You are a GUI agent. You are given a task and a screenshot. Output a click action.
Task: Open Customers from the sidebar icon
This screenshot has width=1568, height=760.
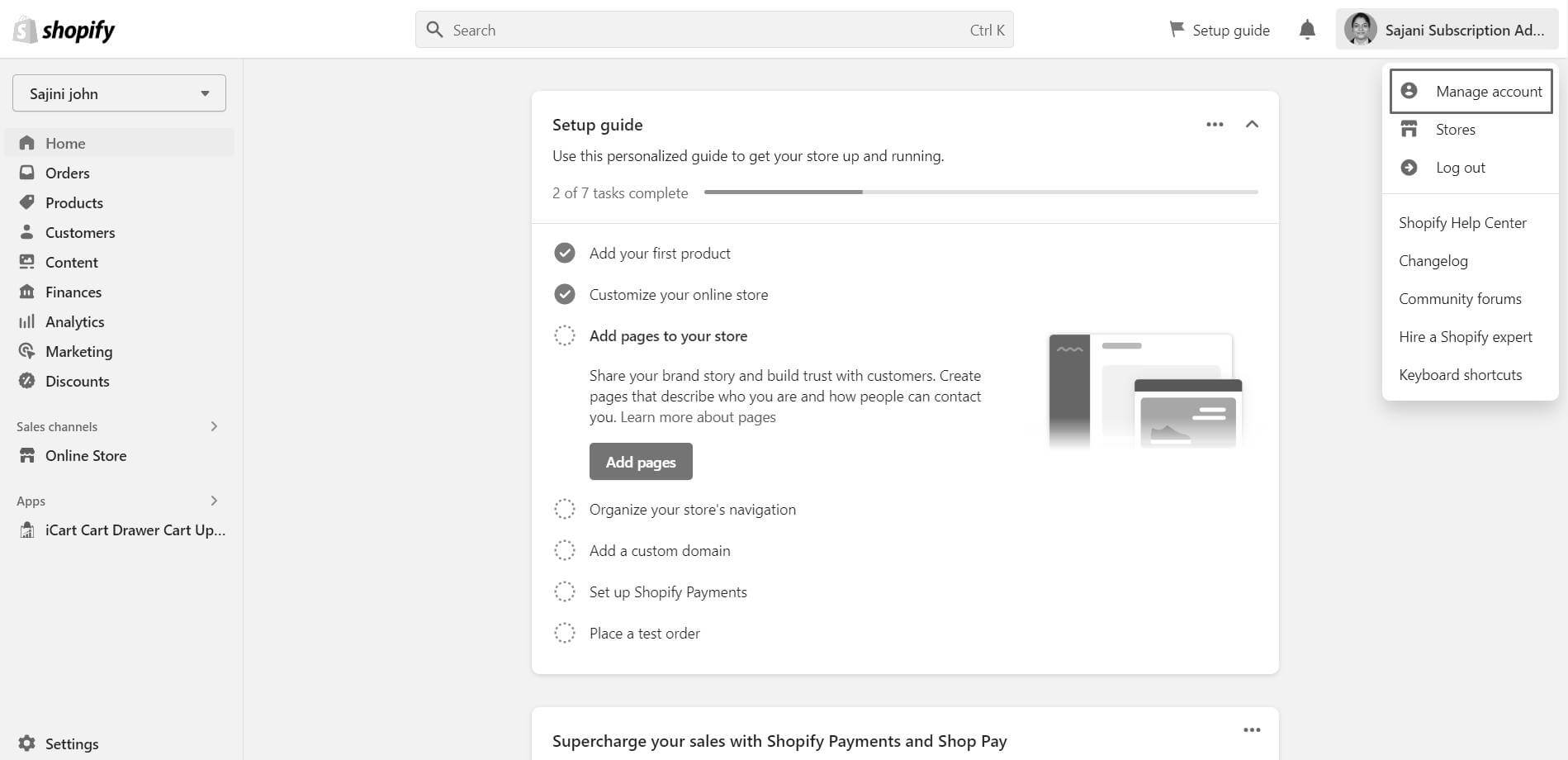coord(26,232)
